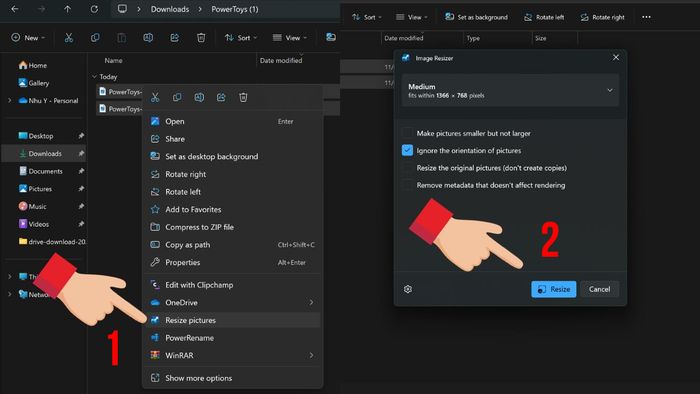Close the Image Resizer dialog
This screenshot has width=700, height=394.
[616, 58]
